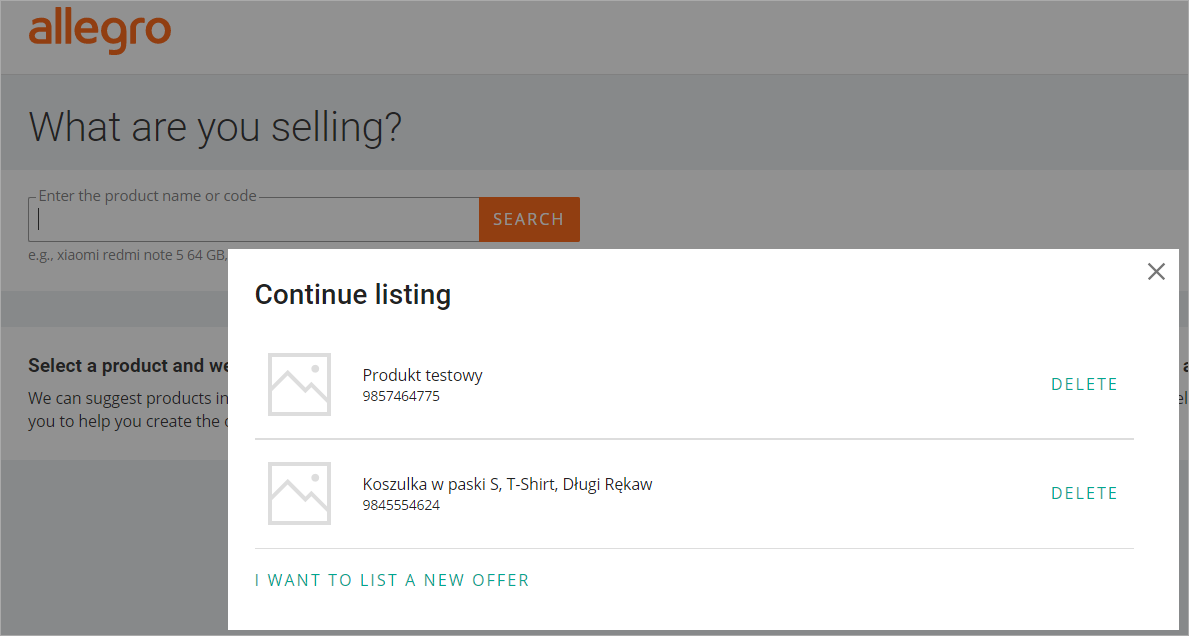Open the Produkt testowy draft title

422,375
